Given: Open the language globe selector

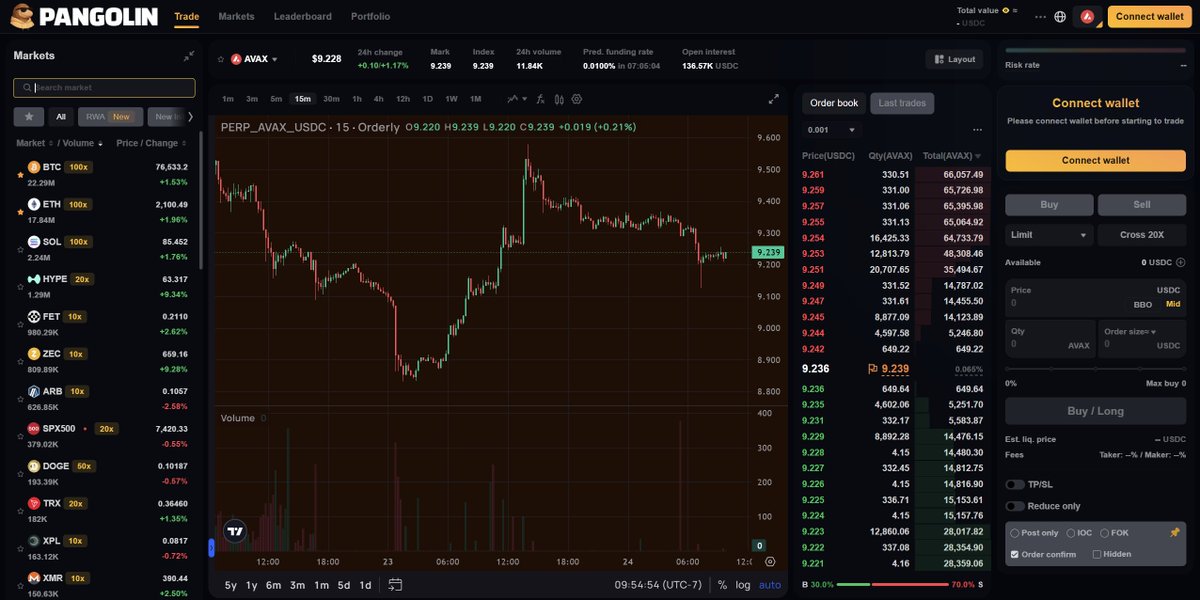Looking at the screenshot, I should coord(1060,16).
